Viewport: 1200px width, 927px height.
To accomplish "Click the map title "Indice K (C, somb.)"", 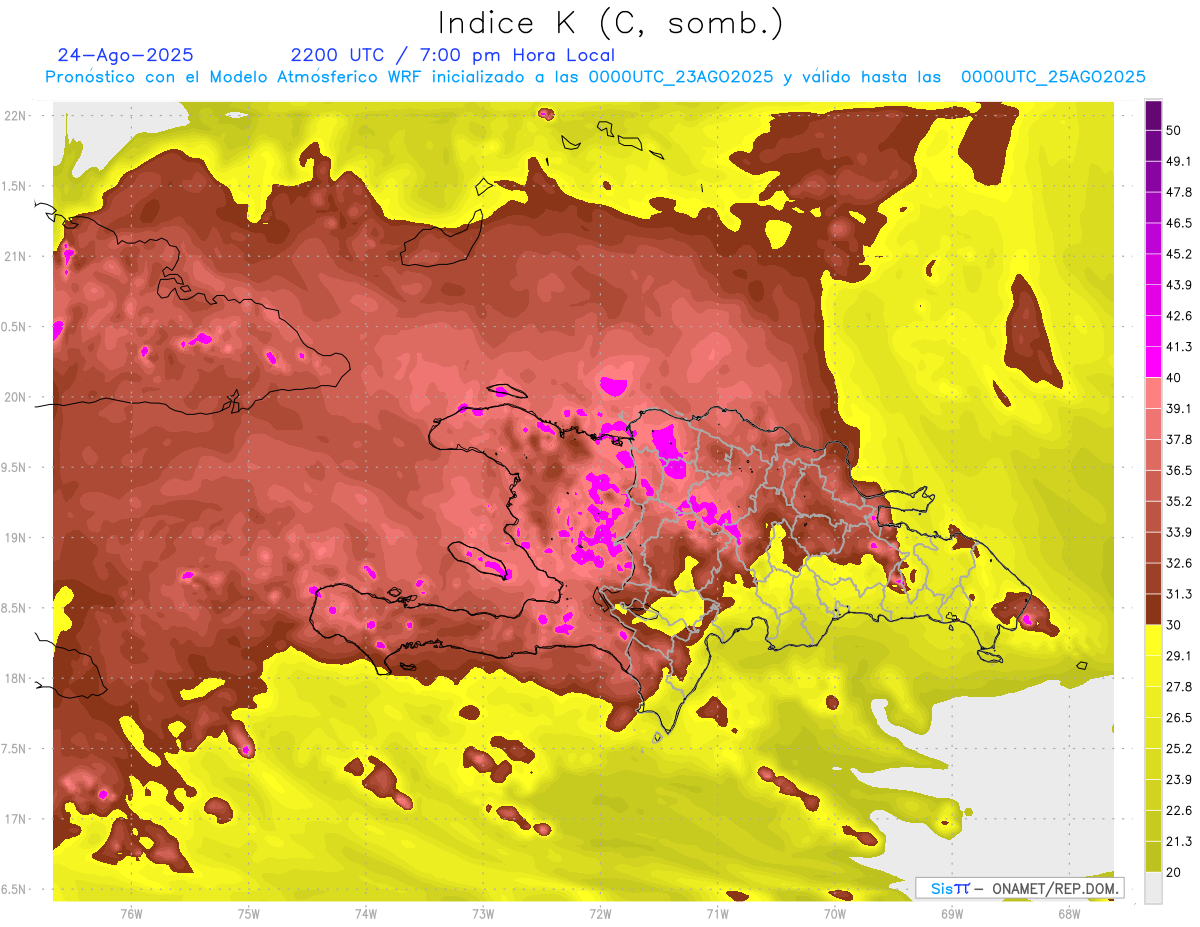I will click(x=610, y=23).
